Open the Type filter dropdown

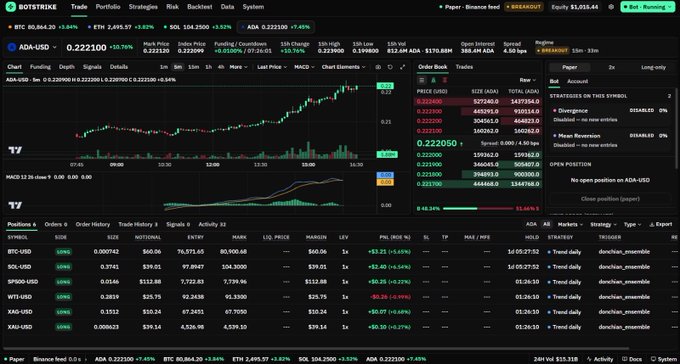point(632,224)
